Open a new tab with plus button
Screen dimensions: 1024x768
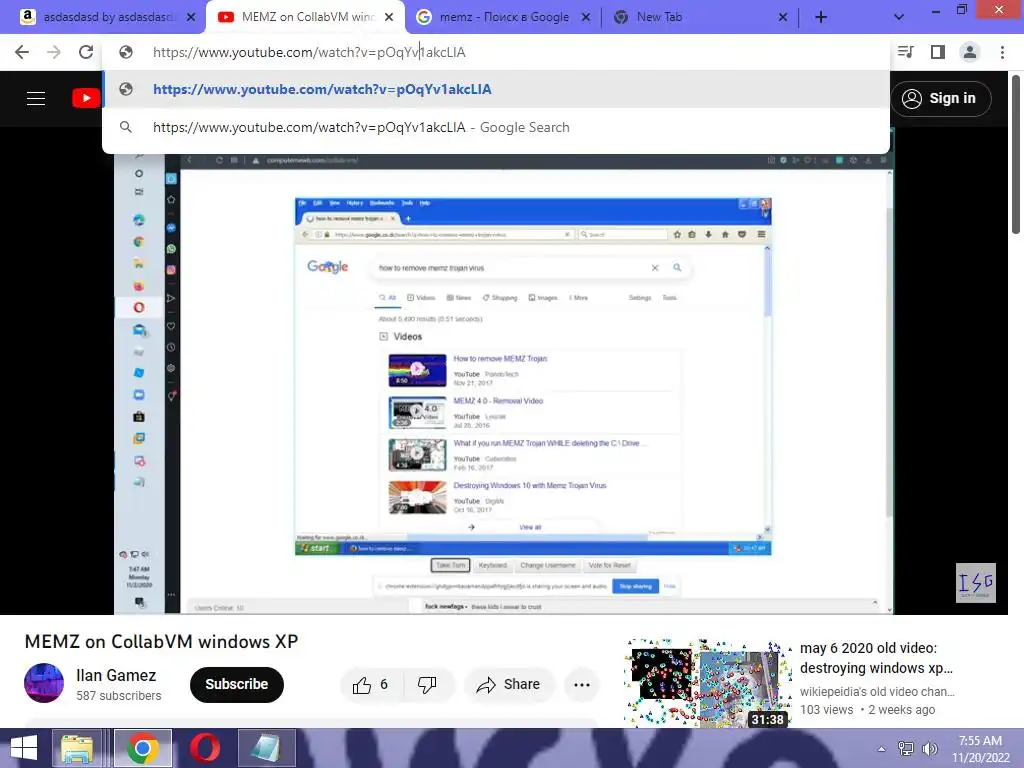coord(821,18)
